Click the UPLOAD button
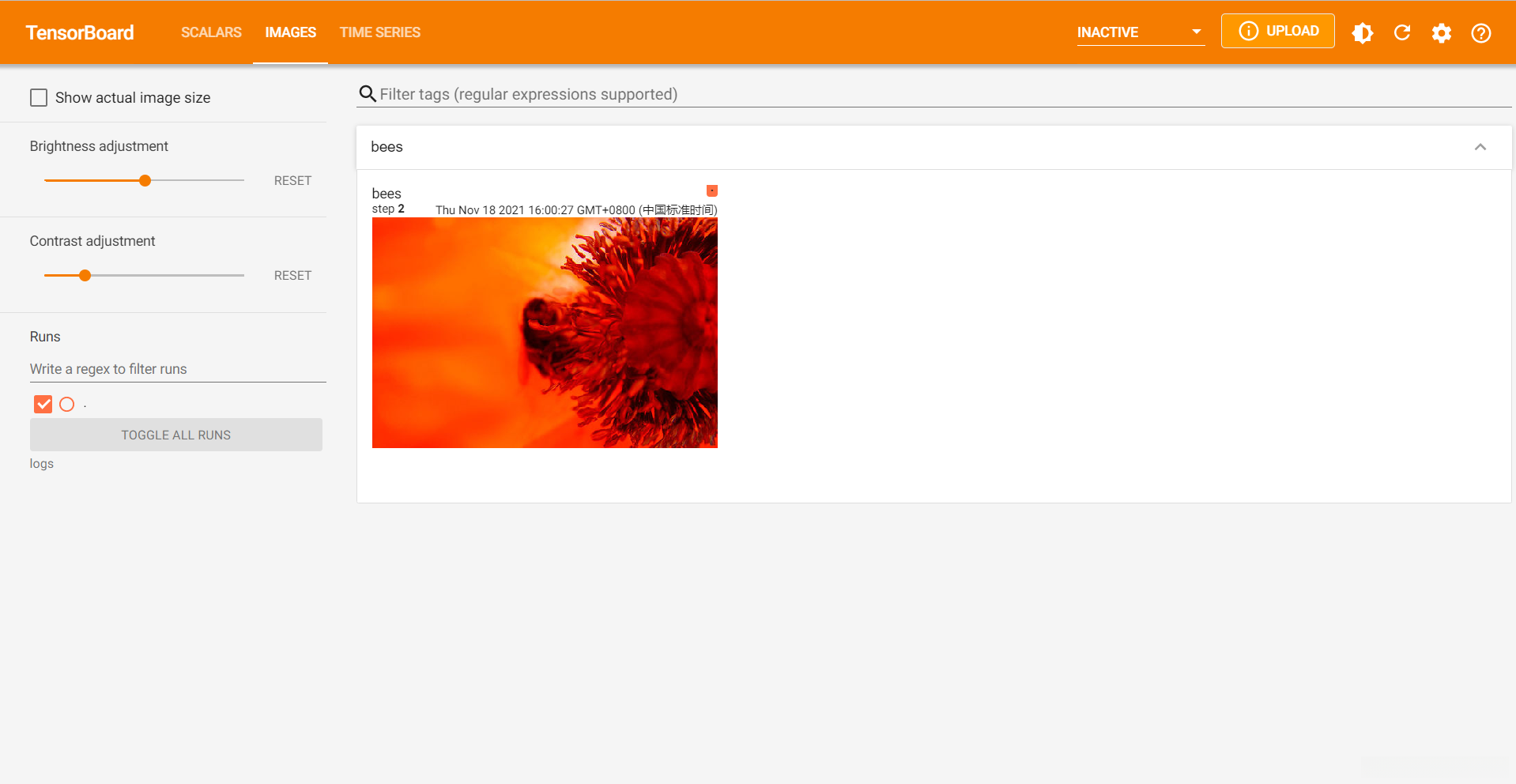The image size is (1516, 784). 1278,31
